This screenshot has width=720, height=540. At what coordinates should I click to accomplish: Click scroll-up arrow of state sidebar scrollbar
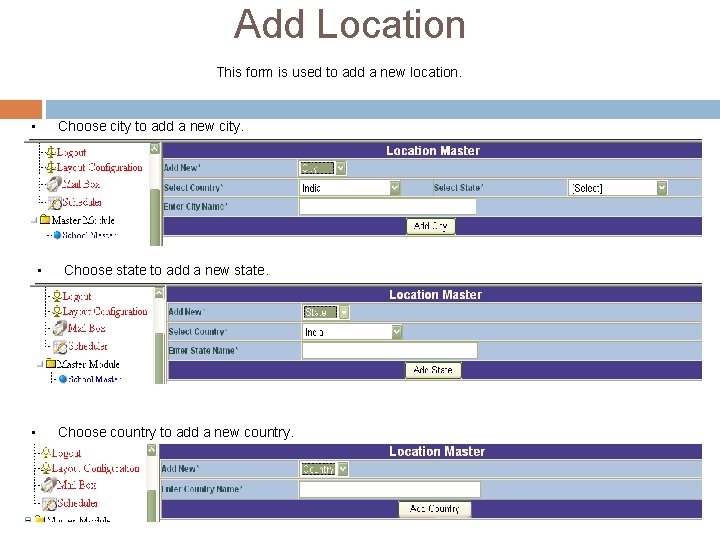(159, 292)
